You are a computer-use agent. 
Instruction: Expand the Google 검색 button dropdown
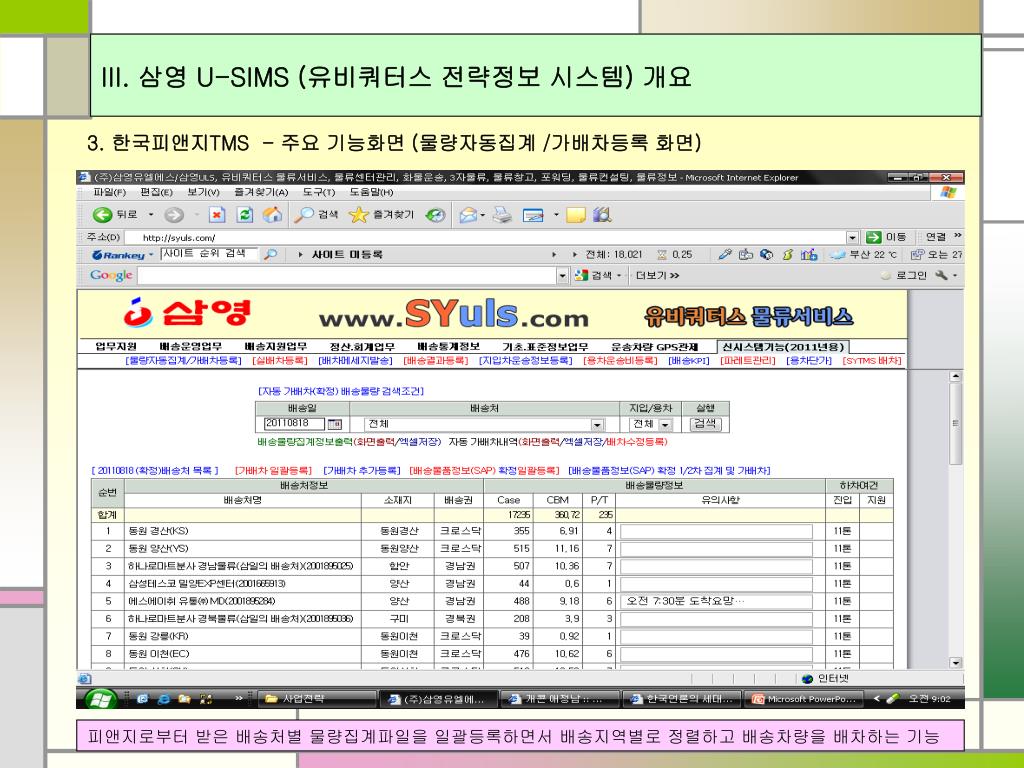click(x=619, y=276)
